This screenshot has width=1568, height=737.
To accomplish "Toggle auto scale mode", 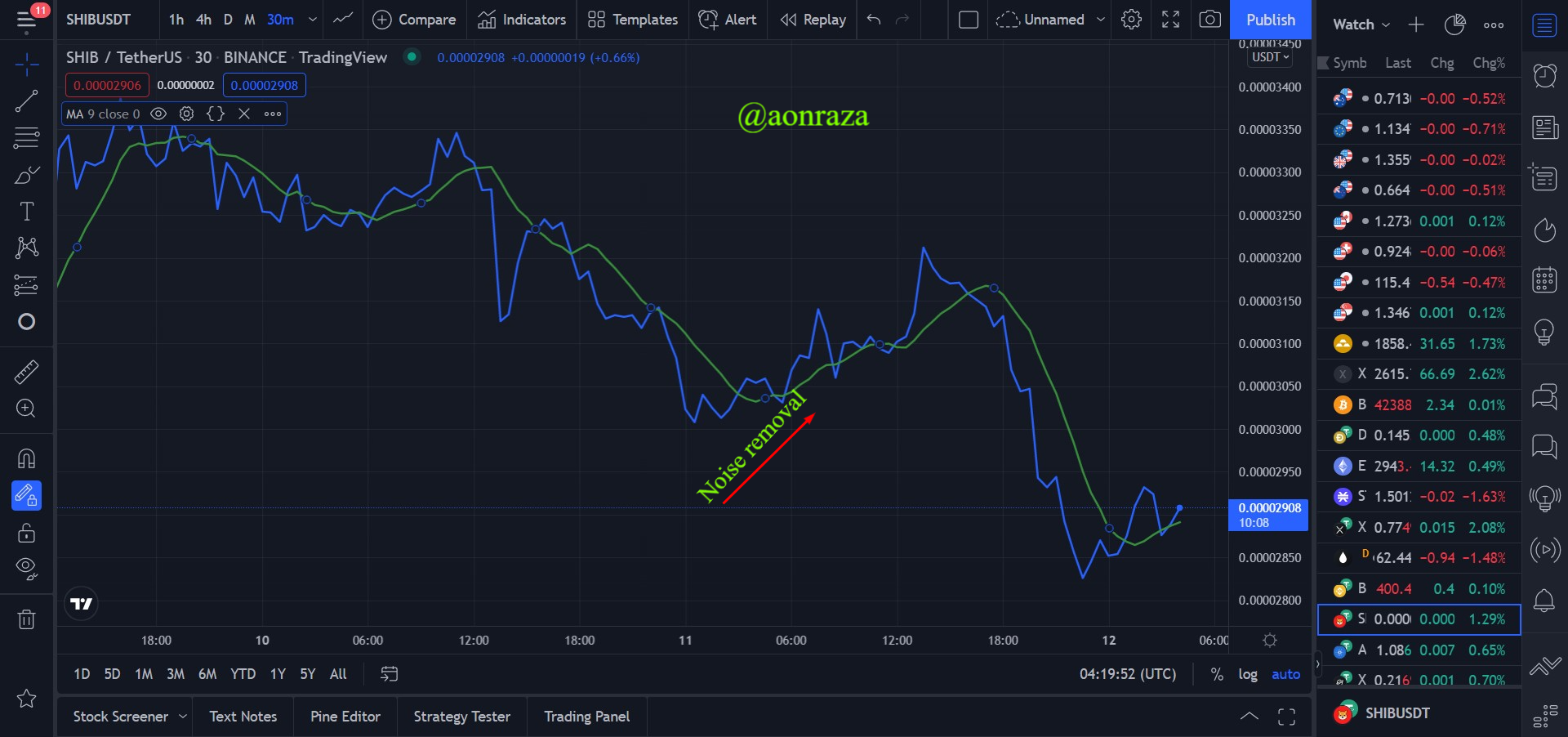I will pyautogui.click(x=1285, y=674).
